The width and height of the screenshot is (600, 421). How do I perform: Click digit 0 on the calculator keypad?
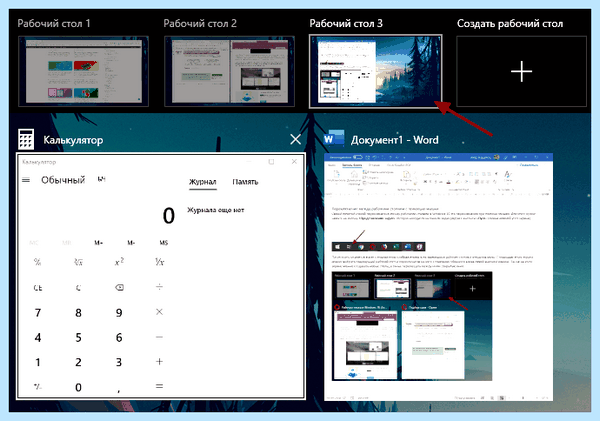pos(78,387)
